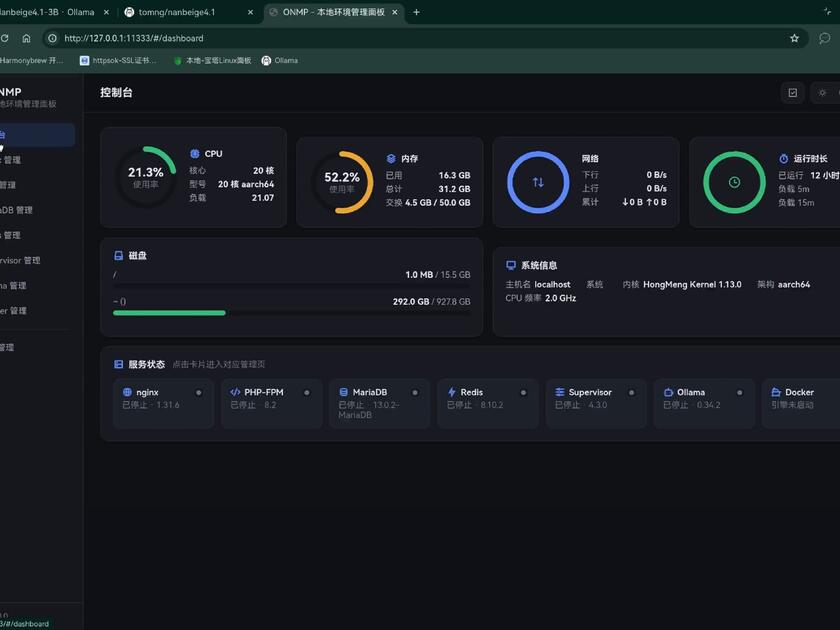Click the green 292.0 GB disk usage bar
This screenshot has height=630, width=840.
169,313
